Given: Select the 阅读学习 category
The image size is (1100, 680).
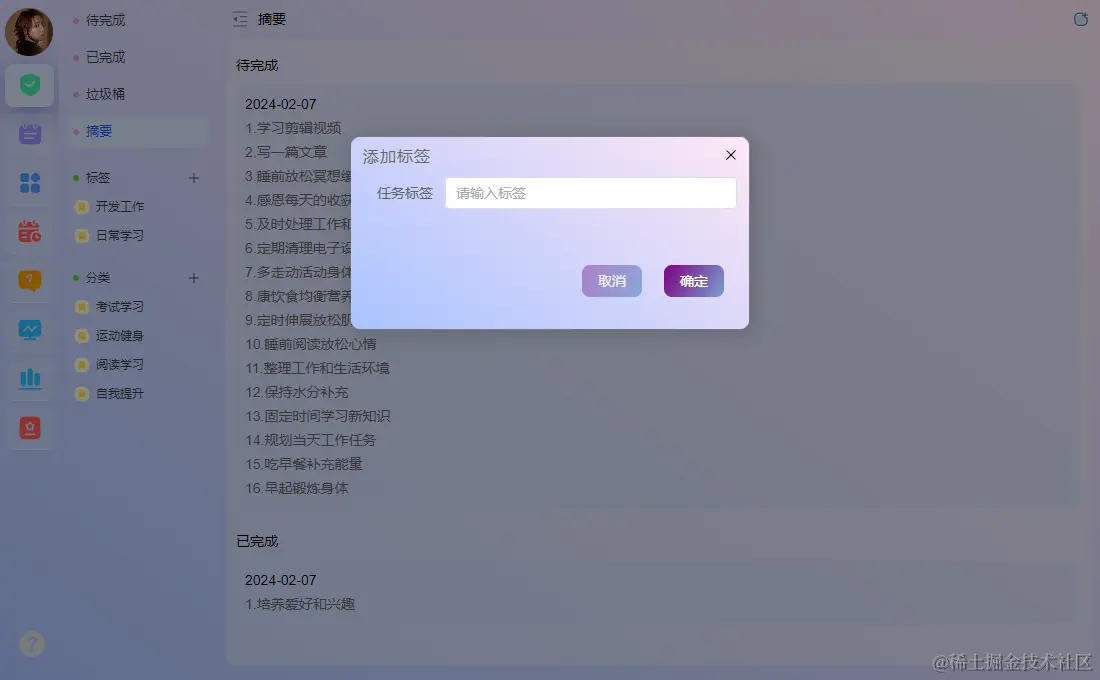Looking at the screenshot, I should tap(120, 364).
